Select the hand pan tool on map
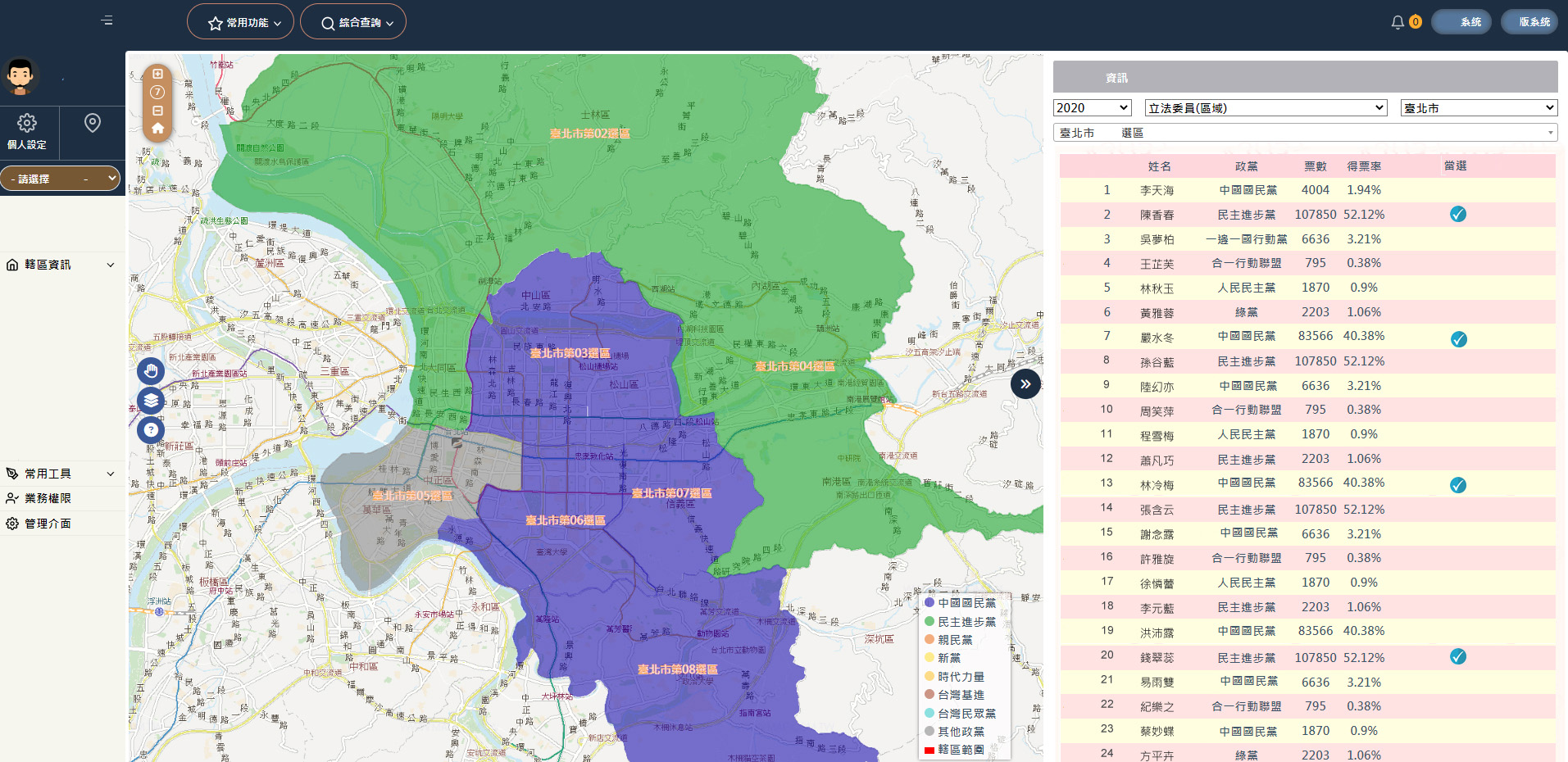 tap(151, 371)
